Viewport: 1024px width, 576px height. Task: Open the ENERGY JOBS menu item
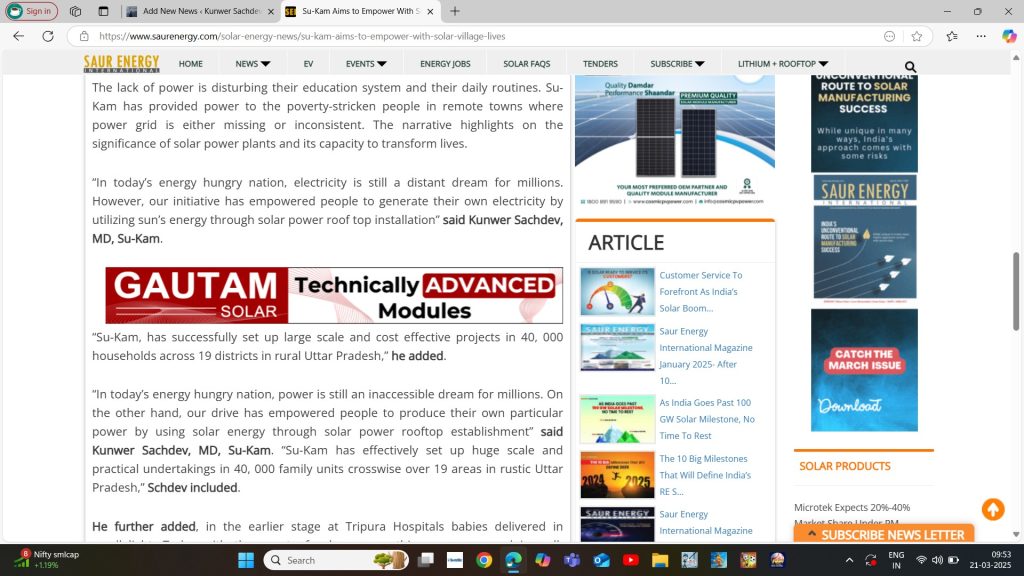445,63
